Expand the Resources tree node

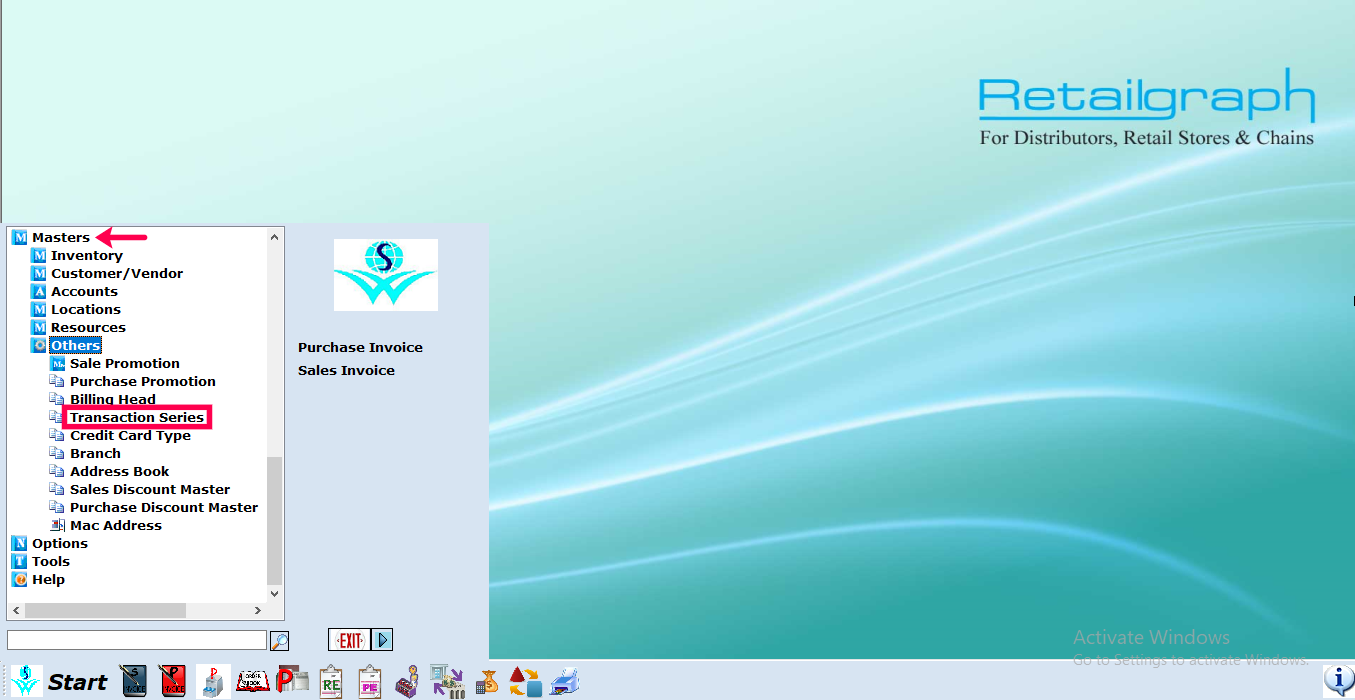coord(88,328)
